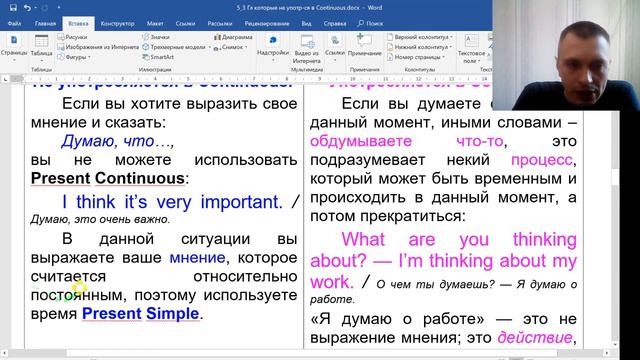
Task: Open the Undo history dropdown arrow
Action: point(36,8)
